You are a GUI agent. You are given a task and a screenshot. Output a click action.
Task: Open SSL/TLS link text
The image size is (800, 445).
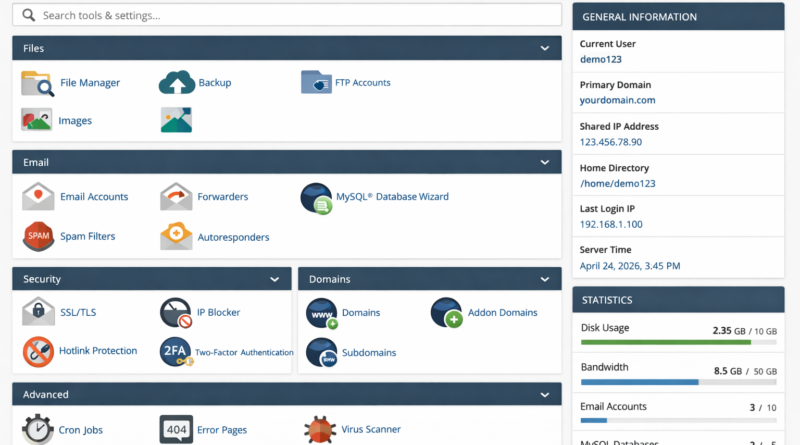coord(78,312)
